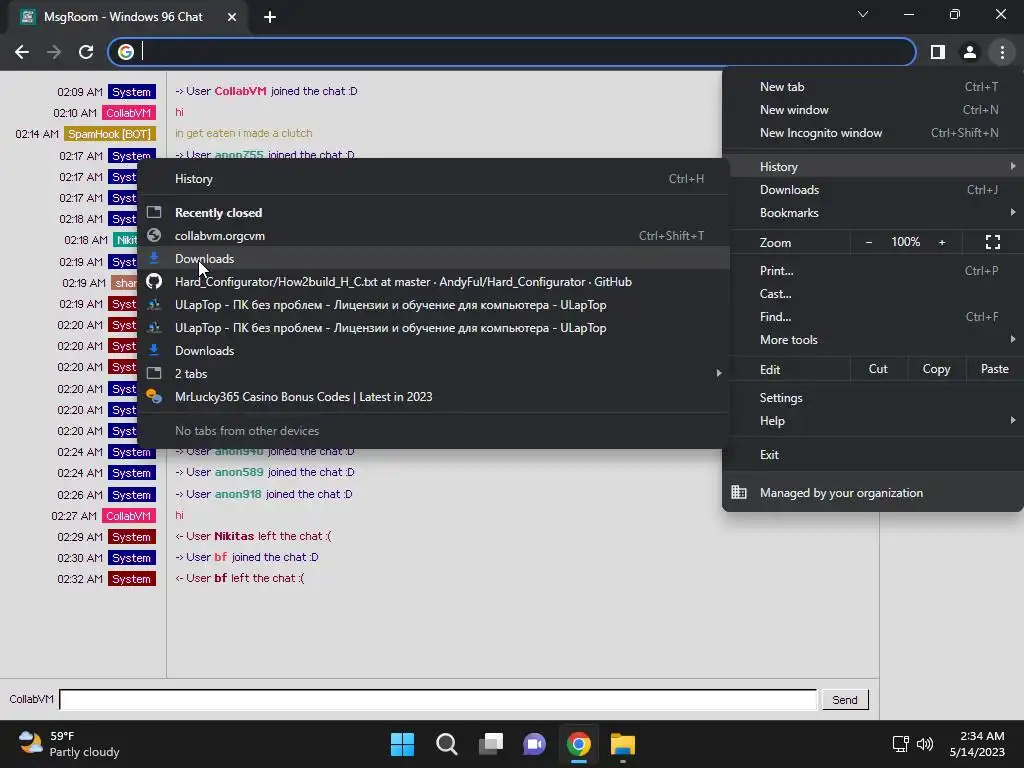This screenshot has width=1024, height=768.
Task: Click the Send button in chat
Action: [844, 699]
